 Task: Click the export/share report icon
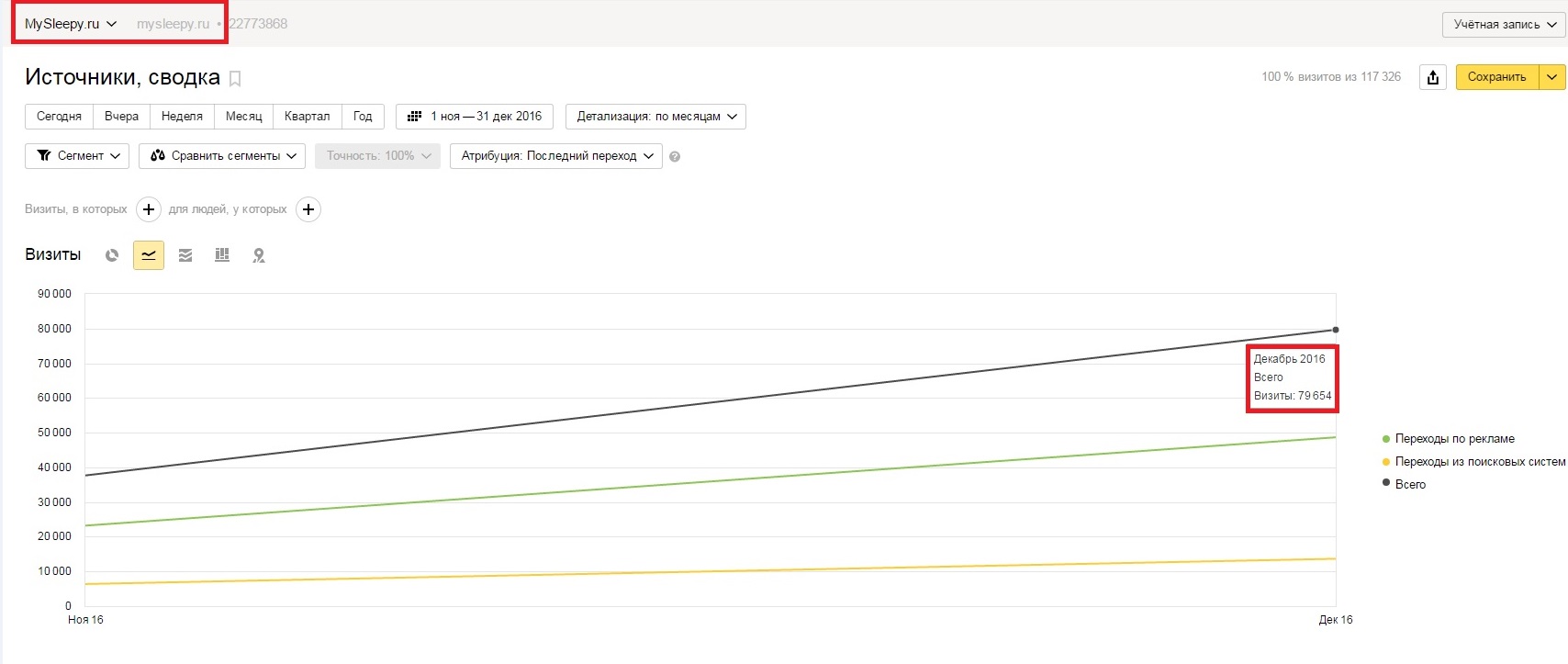(1433, 77)
